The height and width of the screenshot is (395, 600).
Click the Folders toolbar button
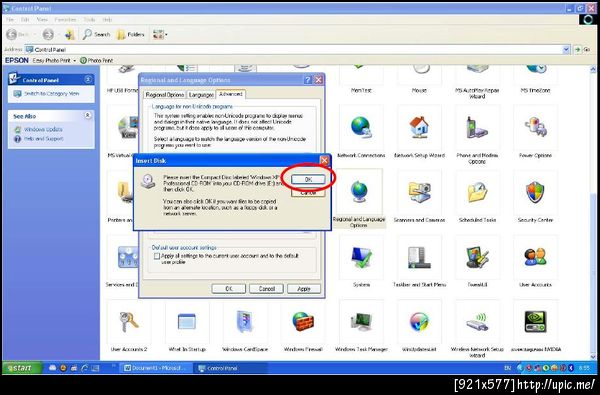pos(130,34)
